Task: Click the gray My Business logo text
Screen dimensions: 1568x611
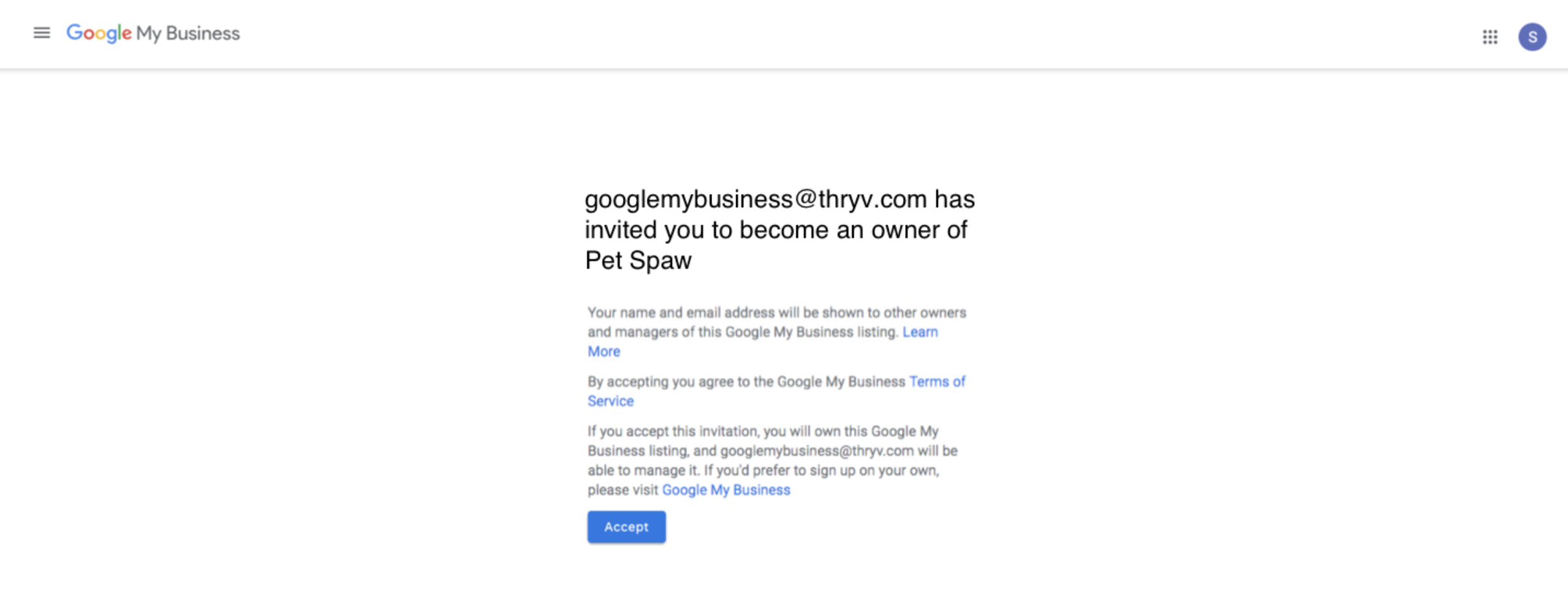Action: (188, 34)
